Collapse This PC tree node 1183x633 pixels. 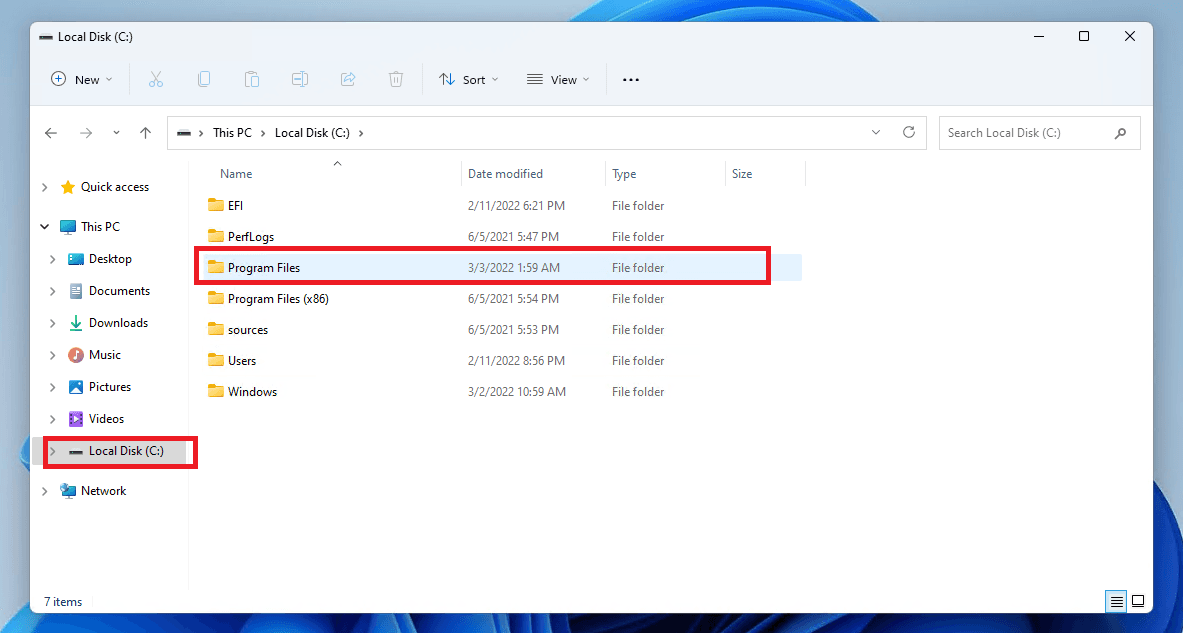click(x=45, y=226)
